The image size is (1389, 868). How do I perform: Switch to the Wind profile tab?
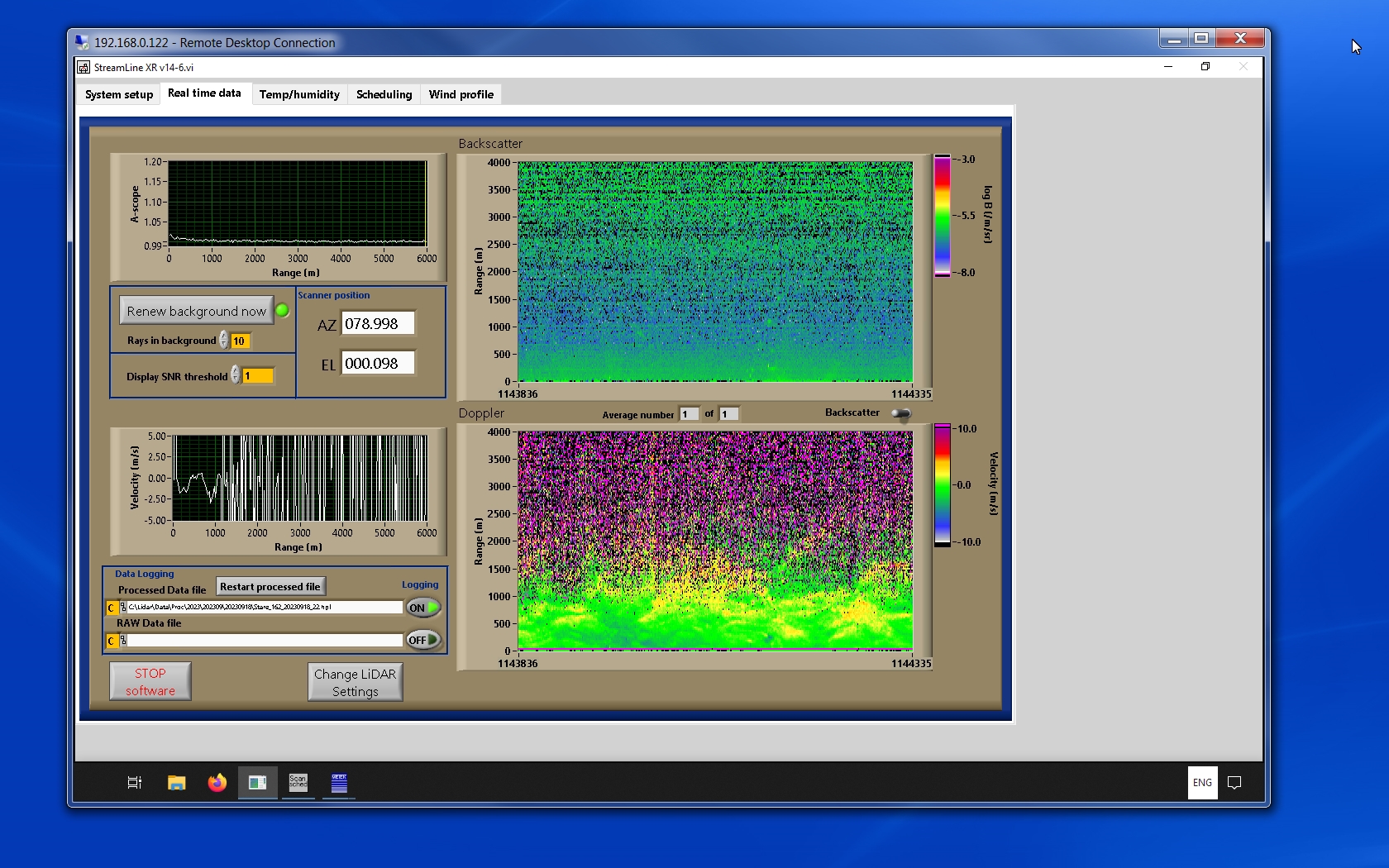click(461, 94)
